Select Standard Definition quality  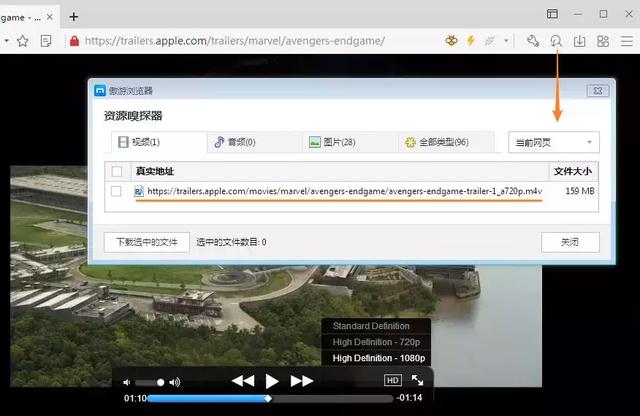371,326
